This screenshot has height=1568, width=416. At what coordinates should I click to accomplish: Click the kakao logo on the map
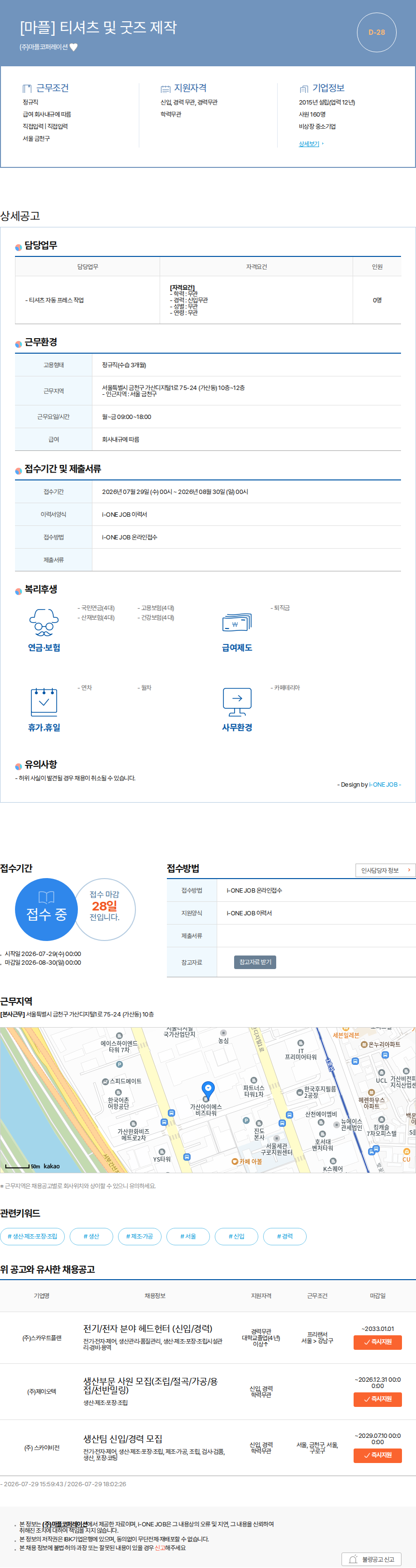tap(52, 1166)
